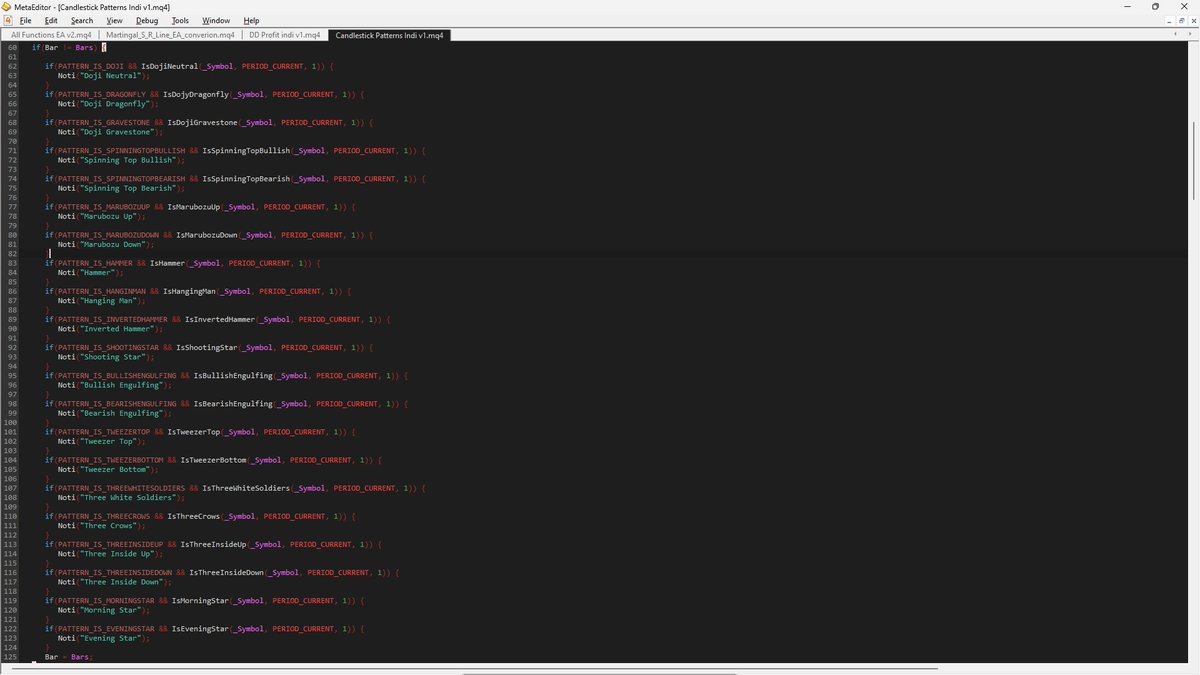Click the "Three Crows" string

[107, 526]
